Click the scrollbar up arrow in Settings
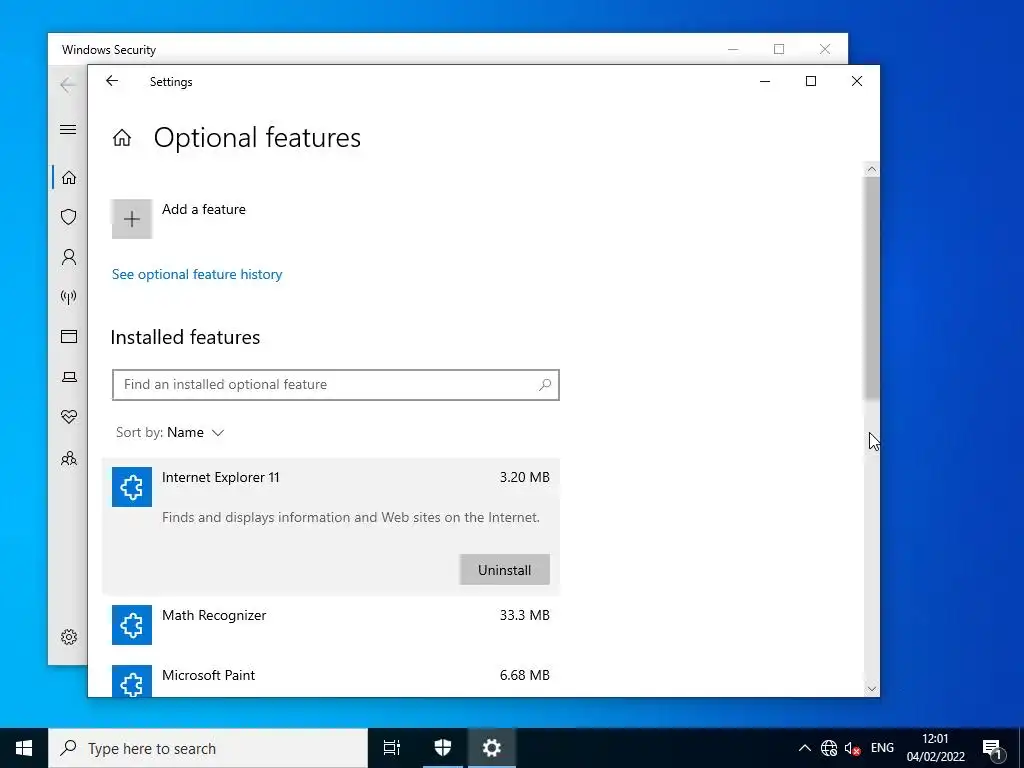Screen dimensions: 1024x768 coord(871,169)
